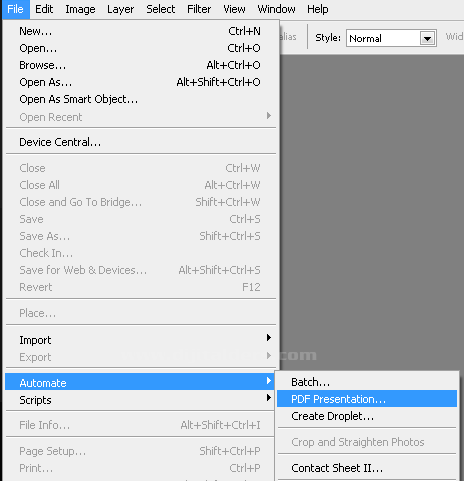Open Contact Sheet II option
The height and width of the screenshot is (481, 464).
point(367,468)
